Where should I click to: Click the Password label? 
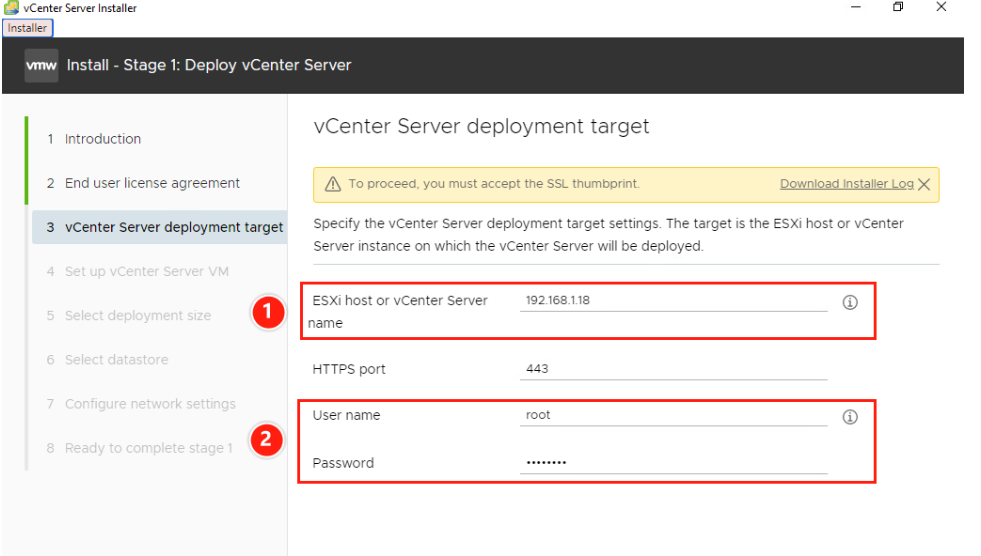click(343, 463)
